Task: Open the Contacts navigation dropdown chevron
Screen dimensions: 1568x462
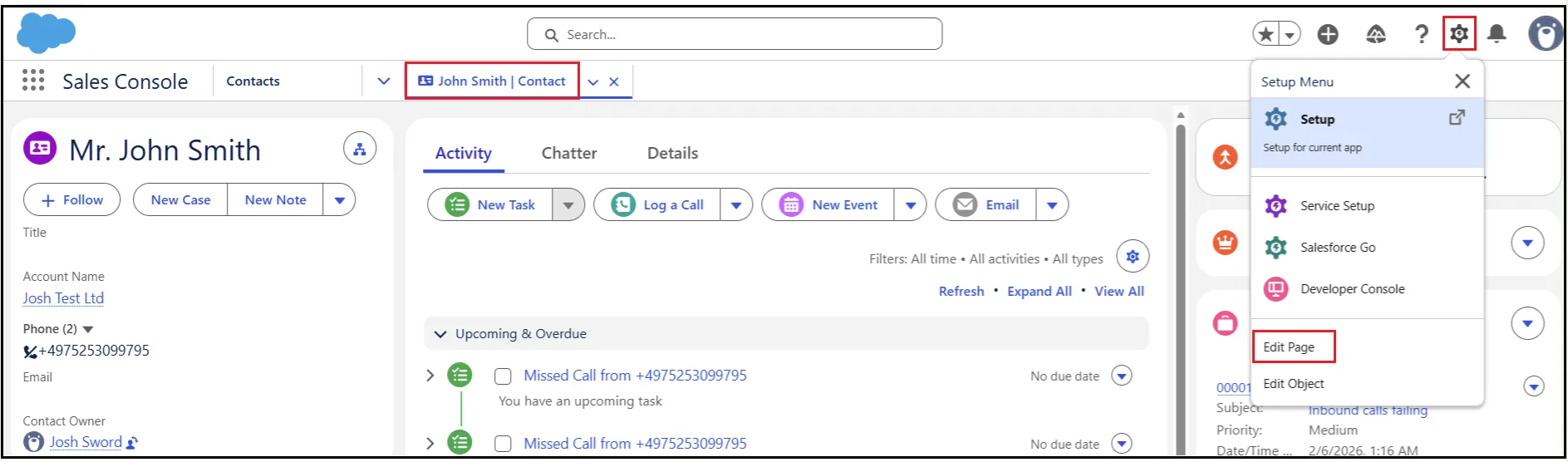Action: pyautogui.click(x=384, y=81)
